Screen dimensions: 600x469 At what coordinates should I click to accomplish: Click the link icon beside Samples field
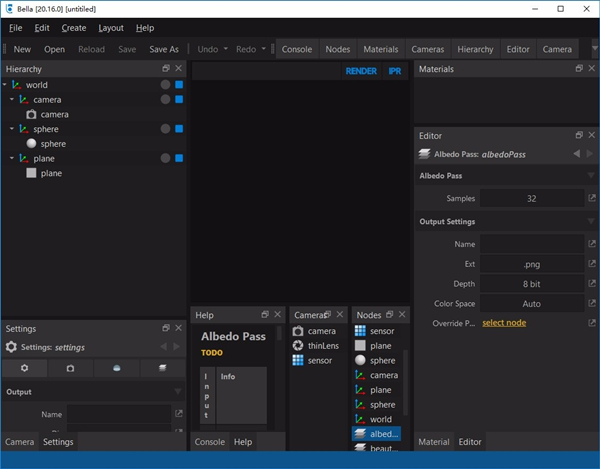pos(591,199)
